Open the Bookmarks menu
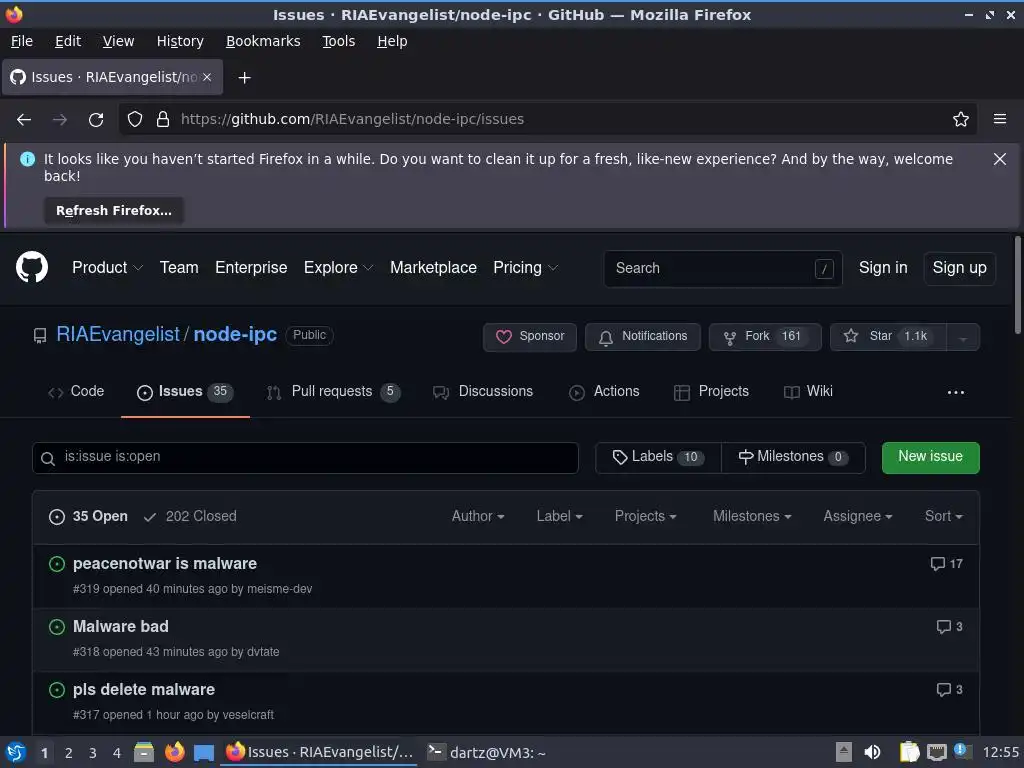Screen dimensions: 1024x768 (x=263, y=41)
